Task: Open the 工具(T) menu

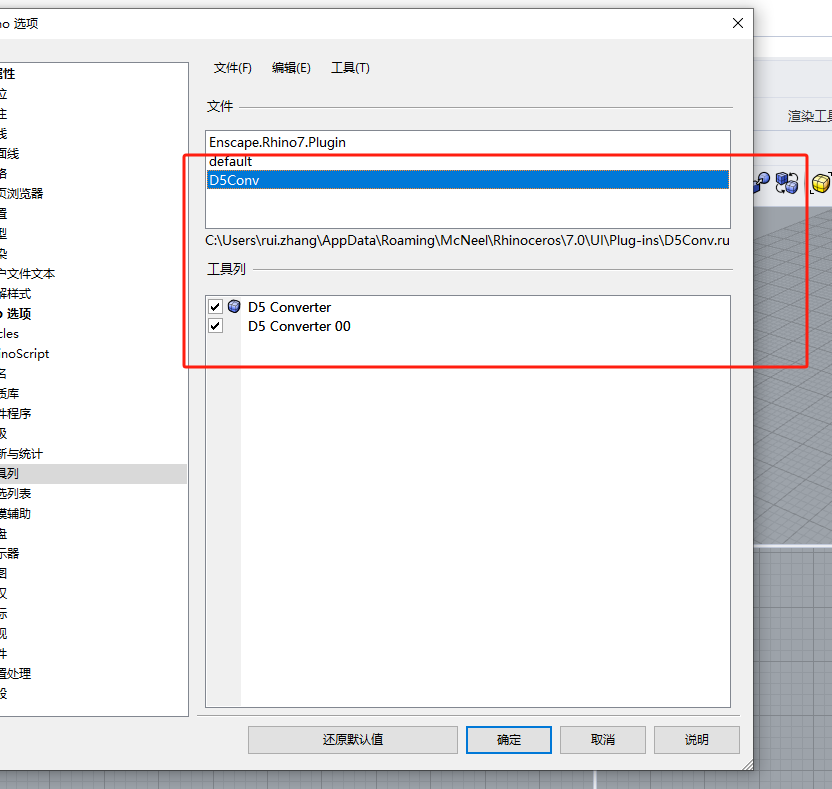Action: tap(350, 68)
